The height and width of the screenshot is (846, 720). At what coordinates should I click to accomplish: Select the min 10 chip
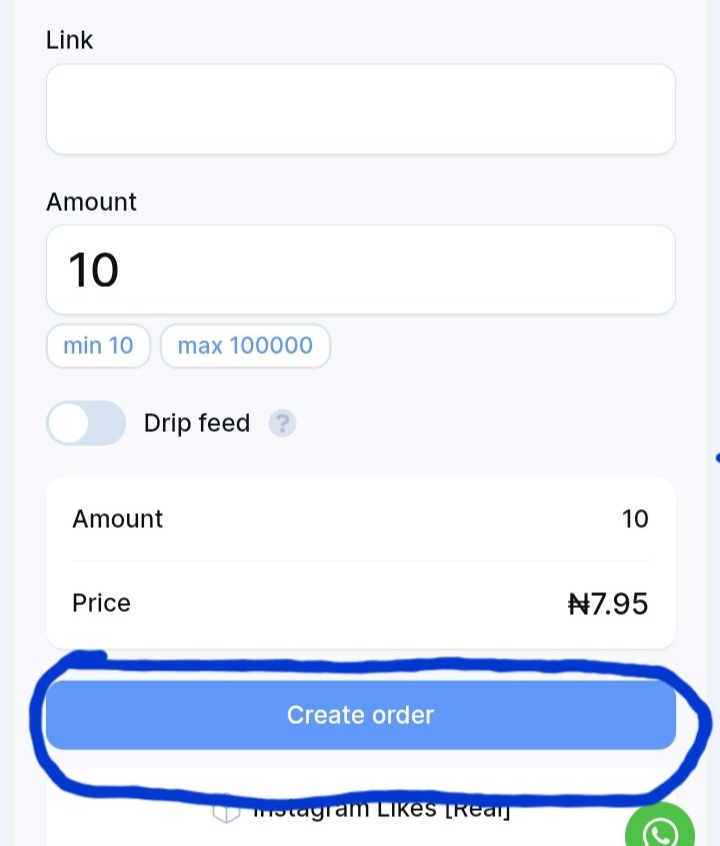(98, 346)
